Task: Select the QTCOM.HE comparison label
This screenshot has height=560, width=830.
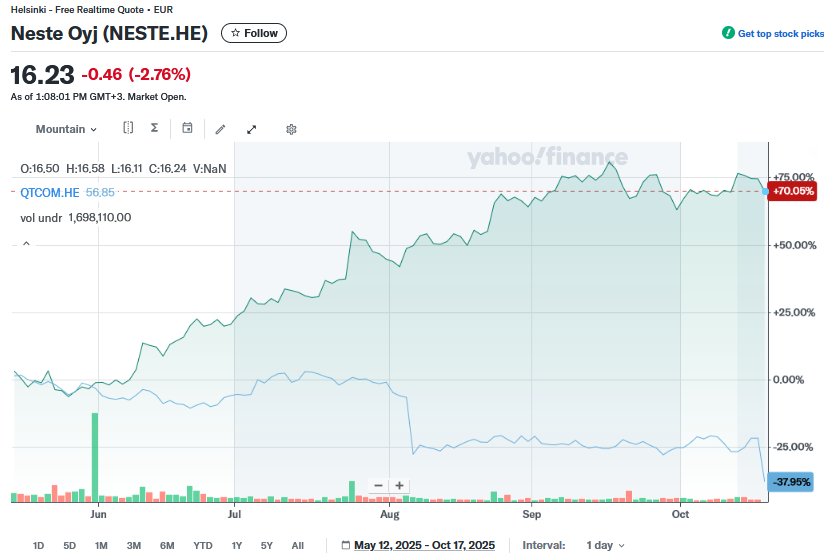Action: coord(50,193)
